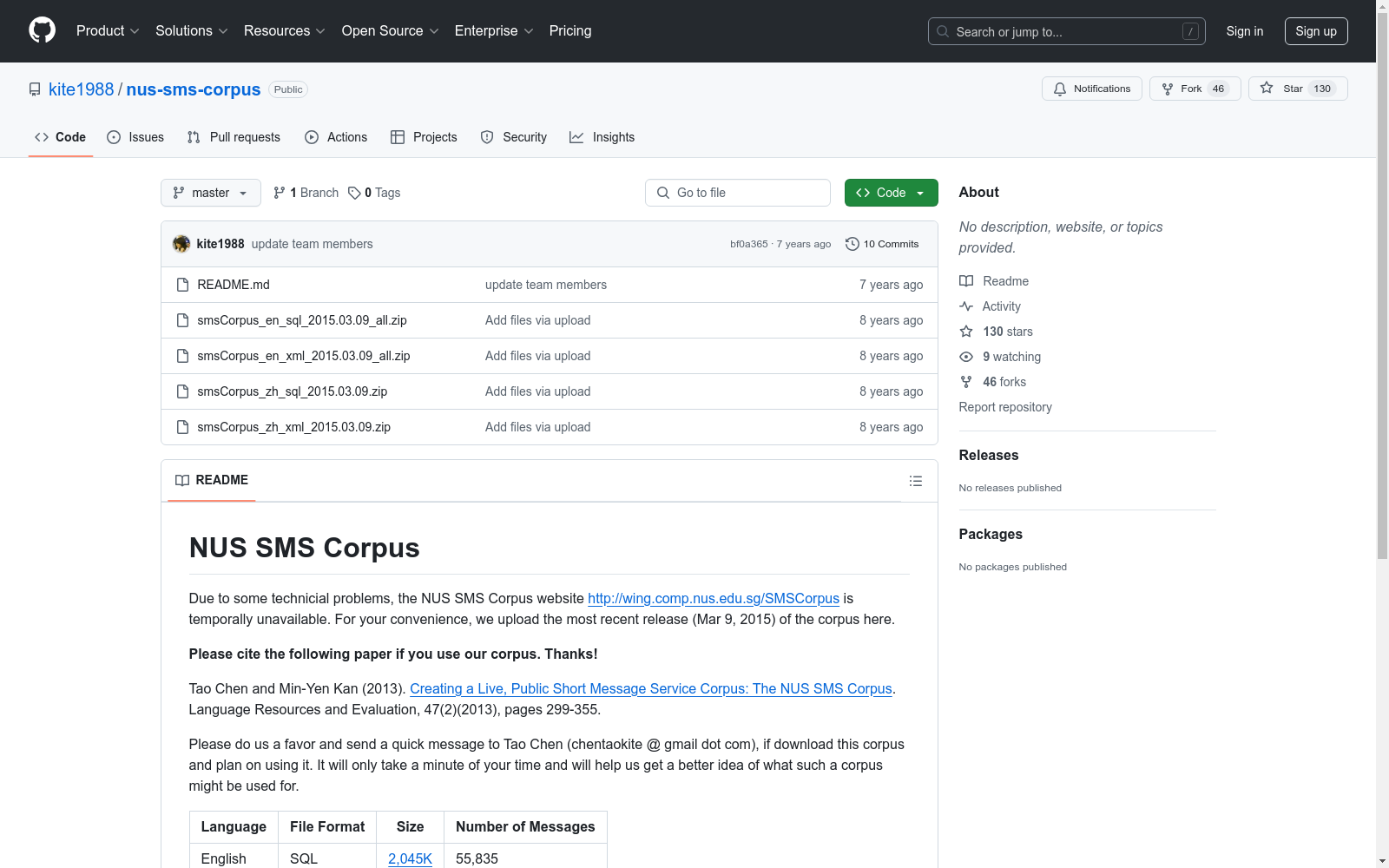Open smsCorpus_zh_sql_2015.03.09.zip file

tap(293, 391)
